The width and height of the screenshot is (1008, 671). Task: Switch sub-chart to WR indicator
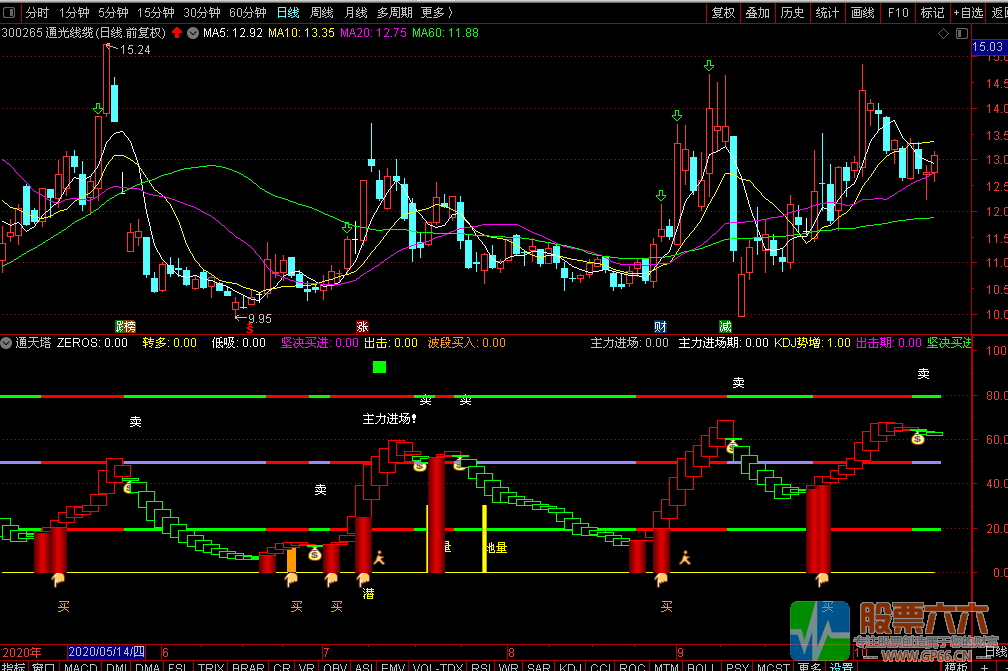(x=508, y=666)
